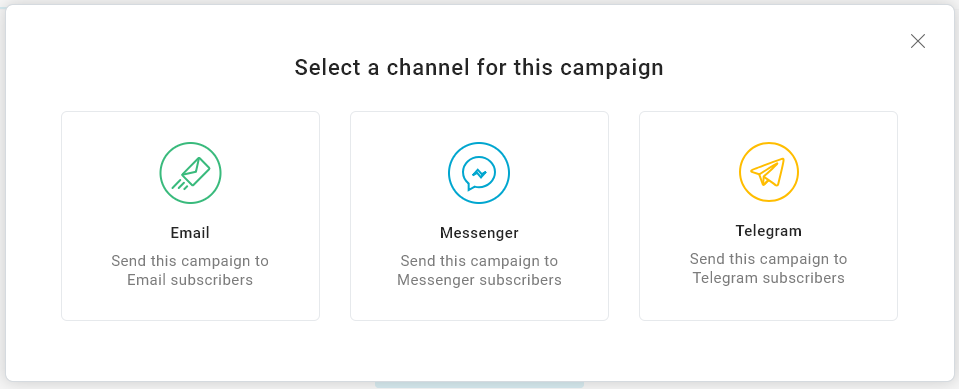
Task: Click the bold "Email" title
Action: coord(190,232)
